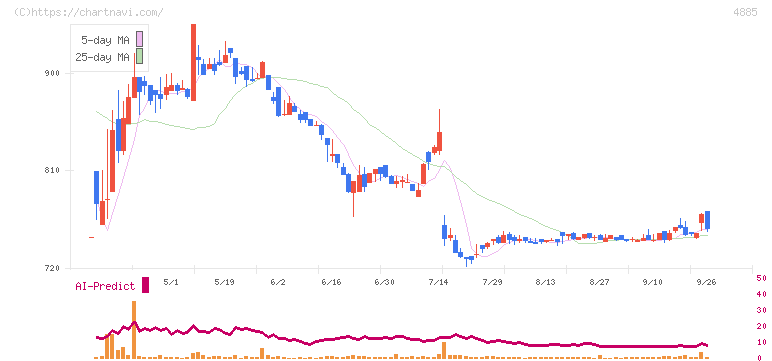Image resolution: width=772 pixels, height=361 pixels.
Task: Select the 9/10 date axis label
Action: [x=652, y=282]
